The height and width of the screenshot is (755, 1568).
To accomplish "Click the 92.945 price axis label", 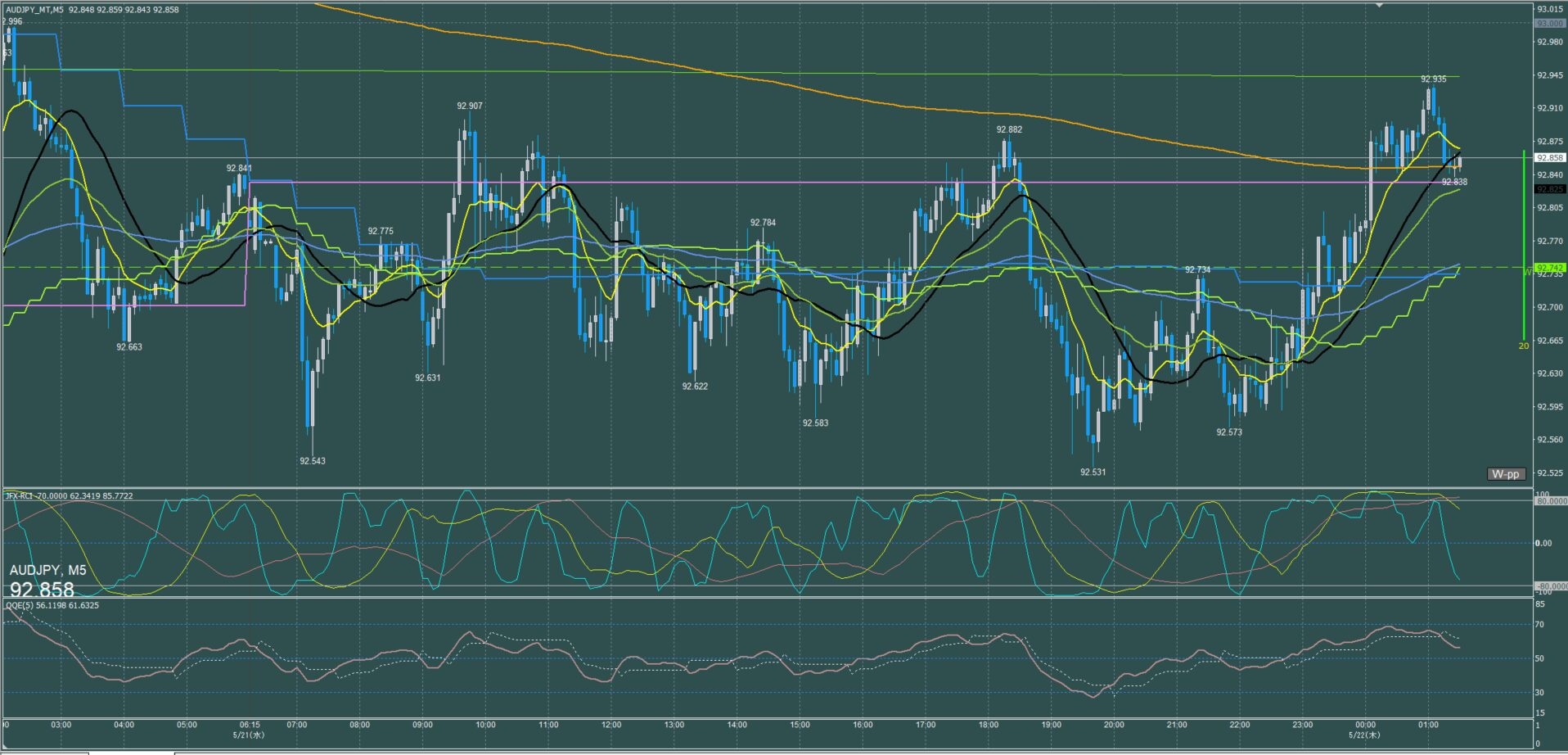I will [x=1550, y=75].
